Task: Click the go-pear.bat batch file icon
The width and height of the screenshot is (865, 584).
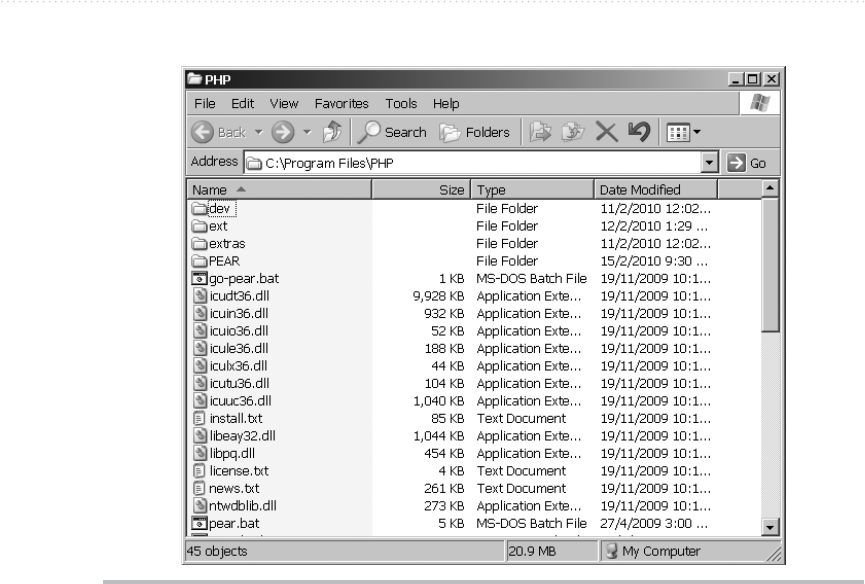Action: (x=199, y=278)
